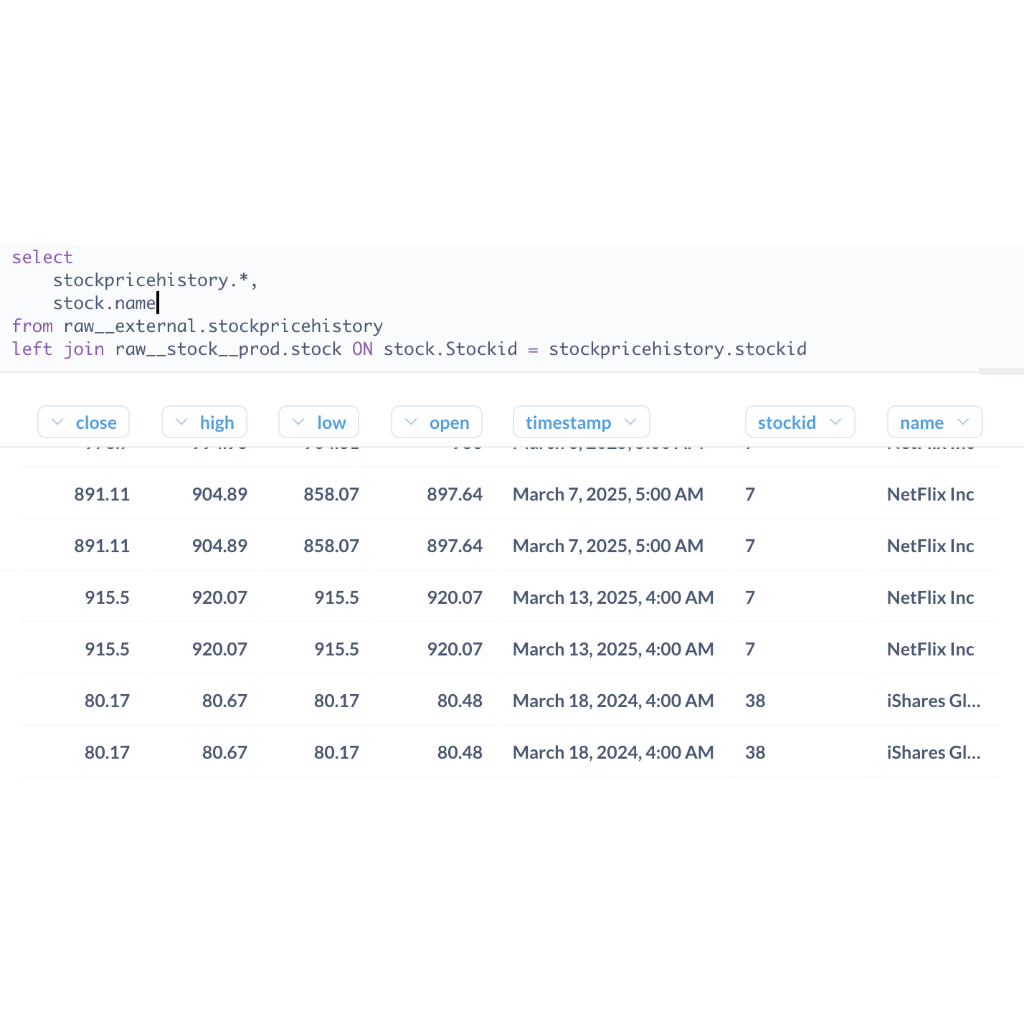Click the 80.48 open value in the last row

[x=459, y=752]
